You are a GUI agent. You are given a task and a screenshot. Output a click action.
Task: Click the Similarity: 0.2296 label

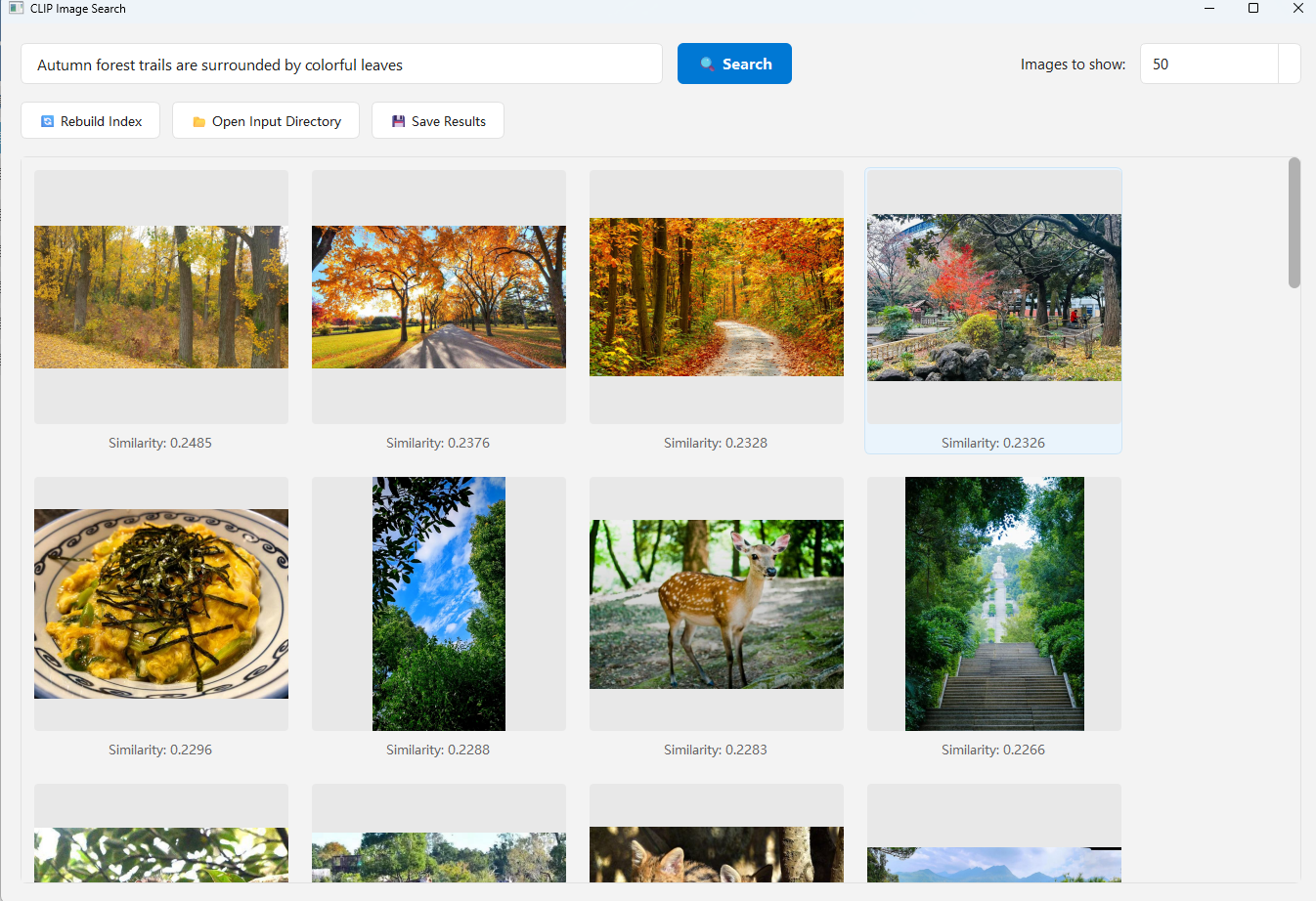(x=160, y=750)
